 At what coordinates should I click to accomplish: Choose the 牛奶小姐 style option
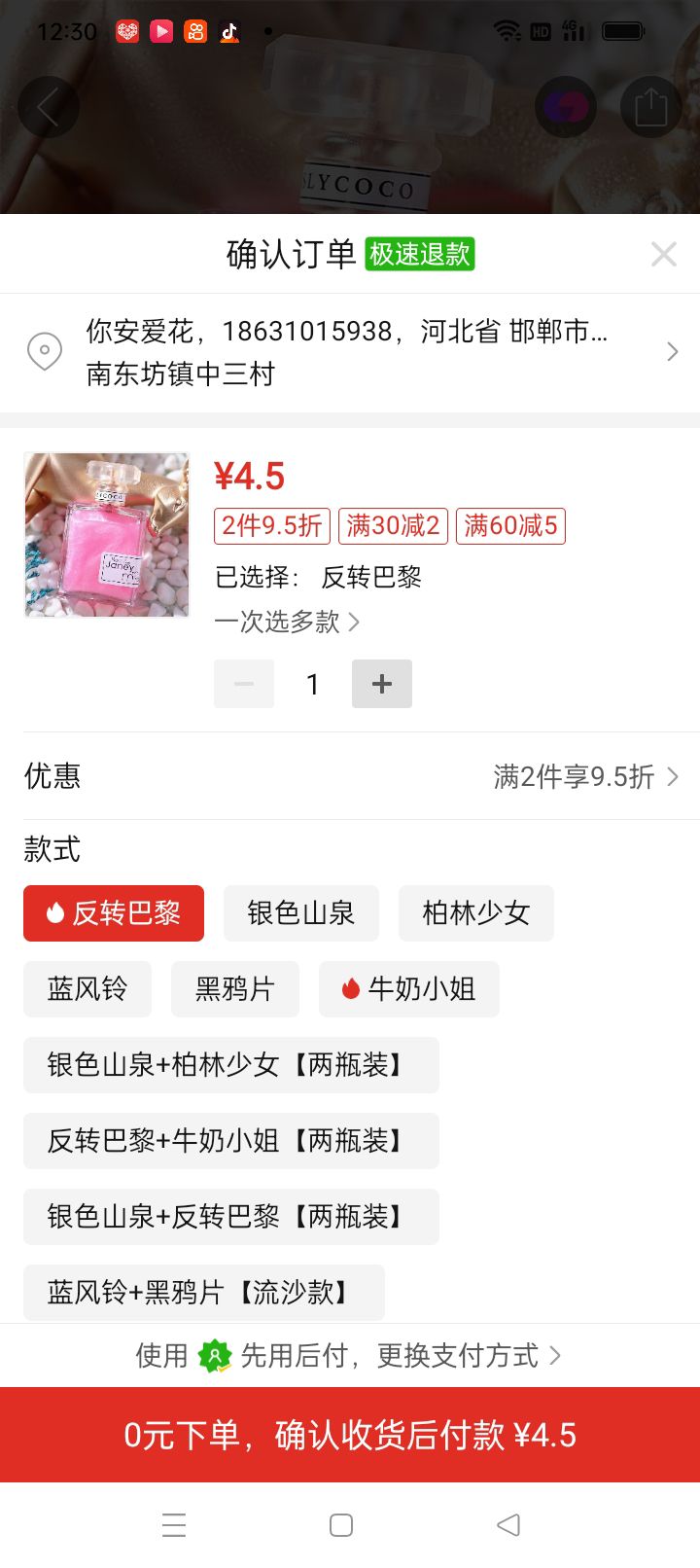(409, 989)
